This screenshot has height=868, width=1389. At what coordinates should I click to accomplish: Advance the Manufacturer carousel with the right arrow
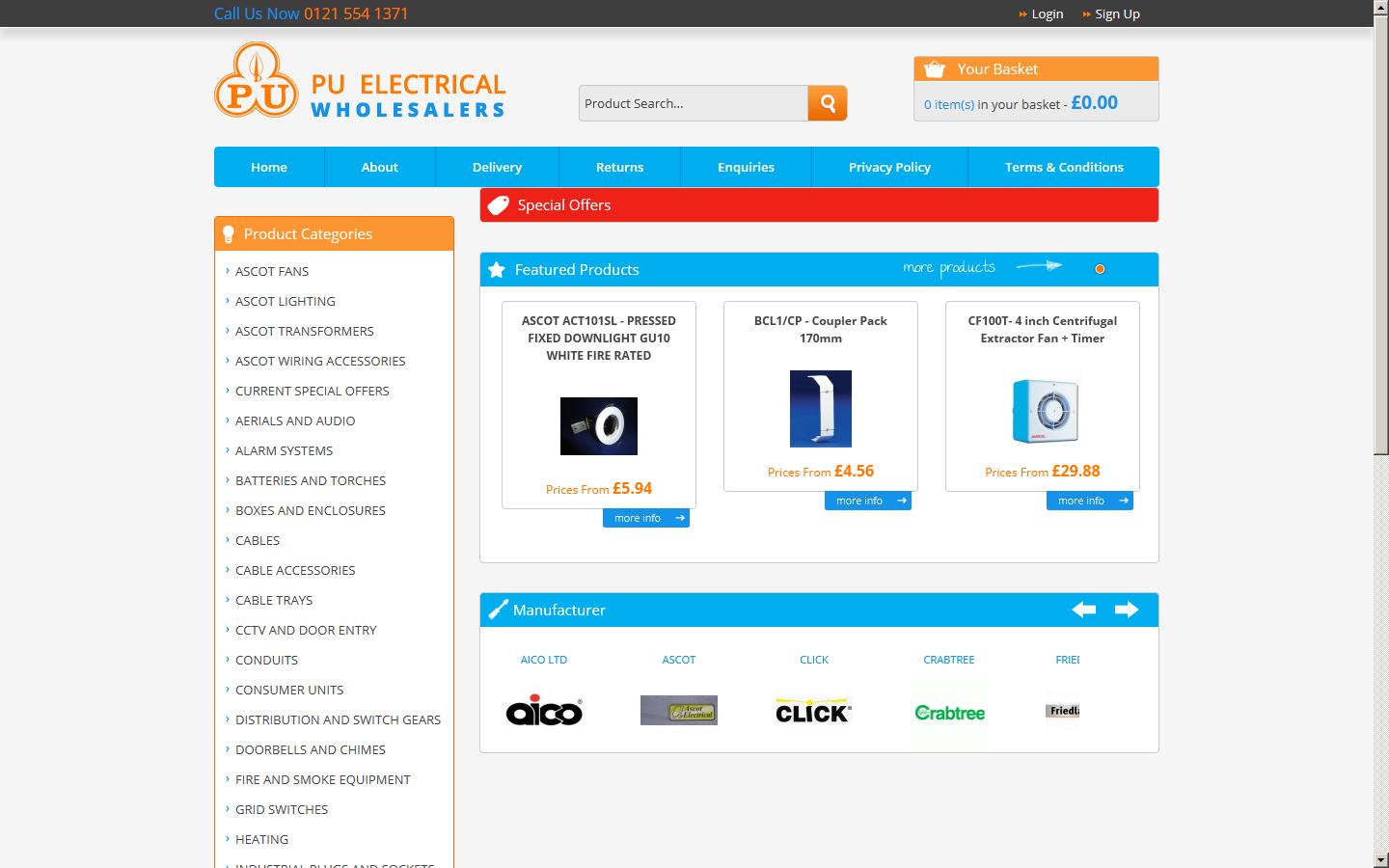tap(1126, 610)
